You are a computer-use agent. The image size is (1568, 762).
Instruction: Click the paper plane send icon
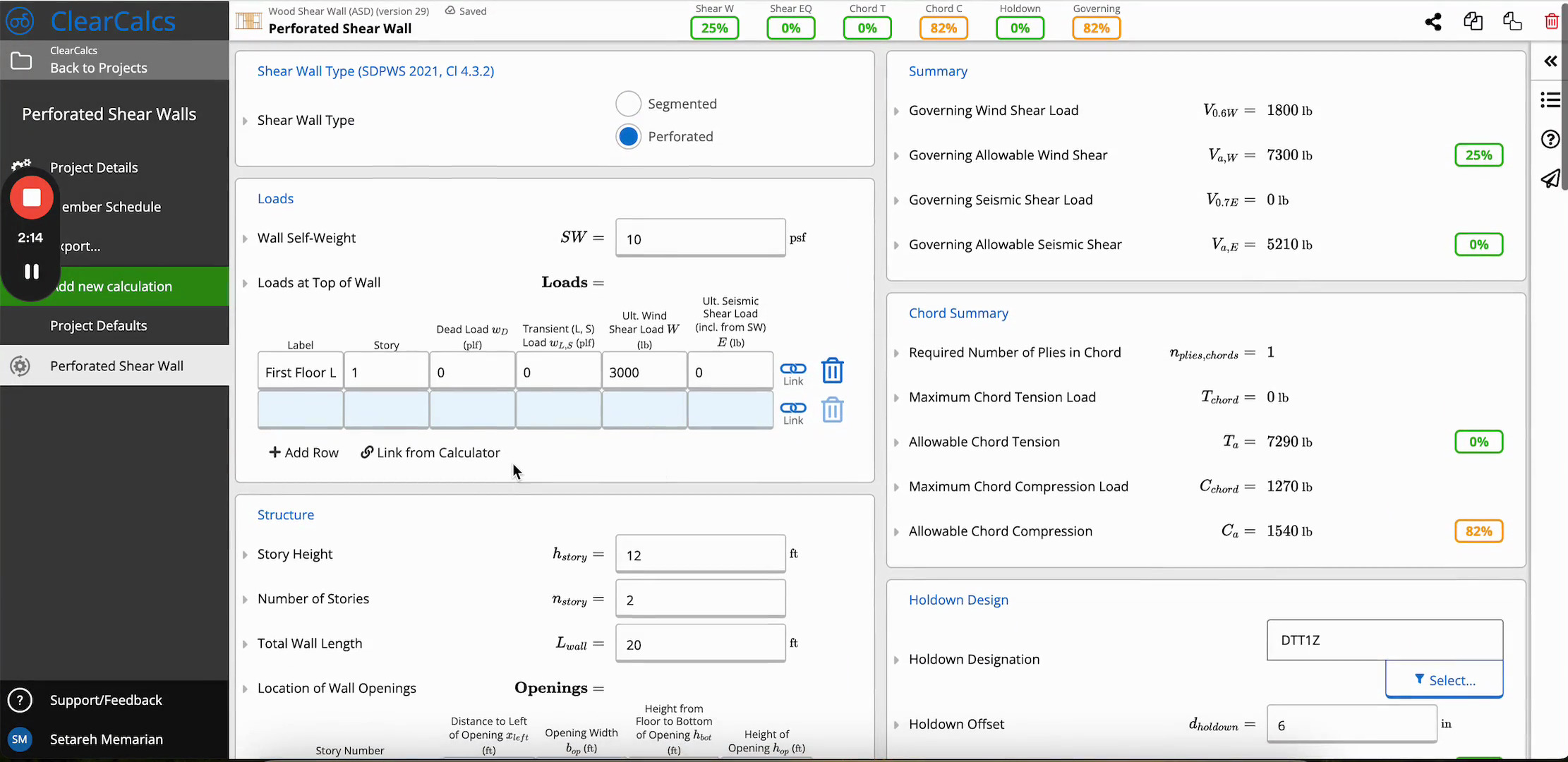click(1550, 179)
